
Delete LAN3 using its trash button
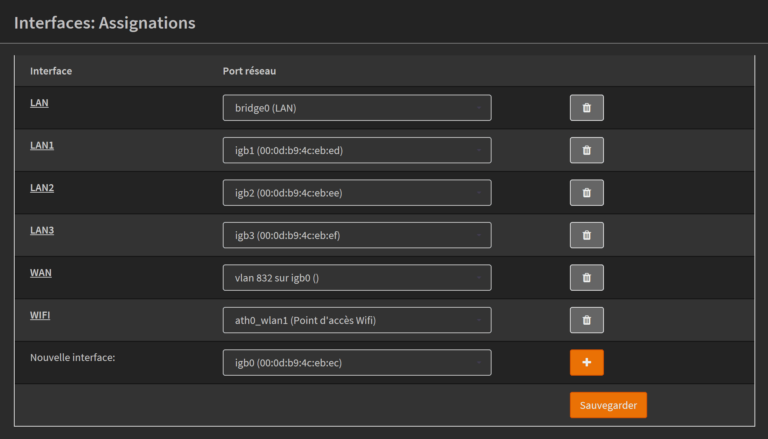[x=586, y=235]
